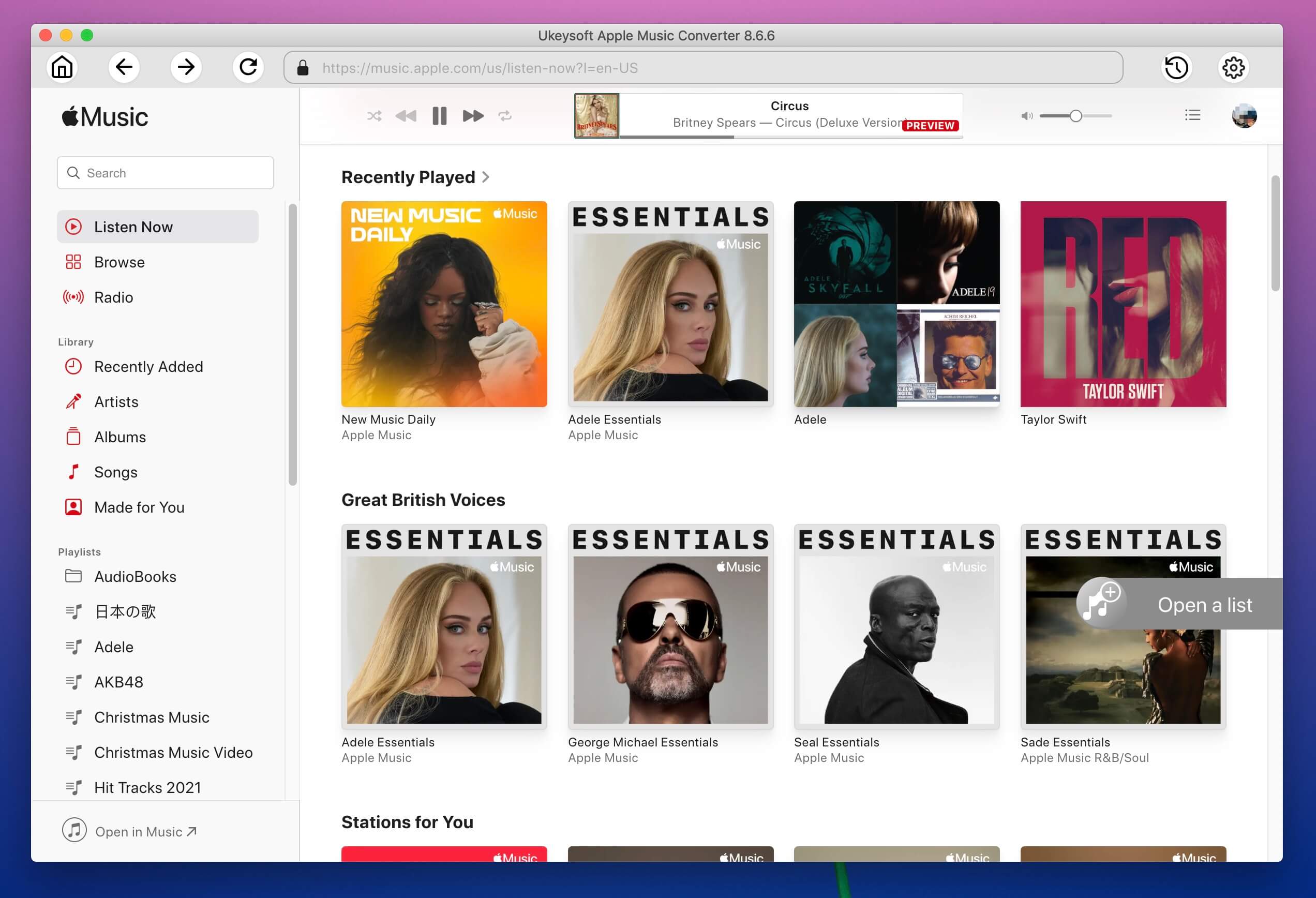Open the settings gear icon
Viewport: 1316px width, 898px height.
tap(1233, 68)
